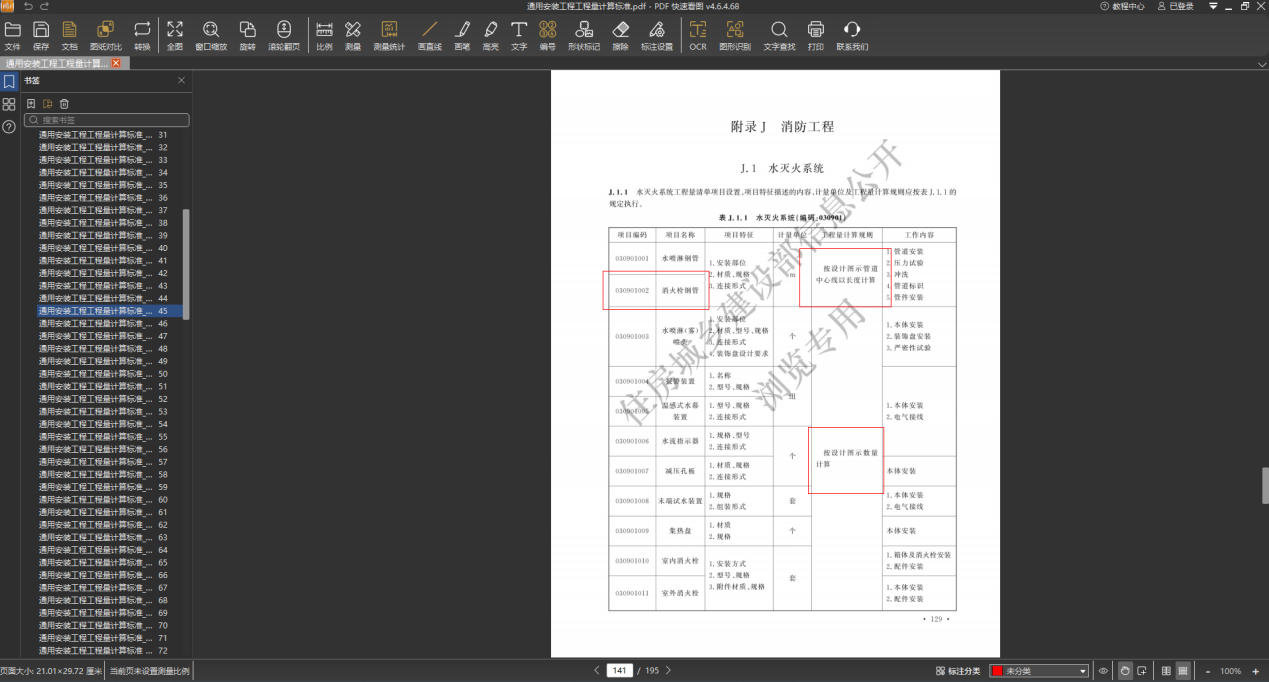Activate the 画直线 line drawing tool

click(428, 32)
